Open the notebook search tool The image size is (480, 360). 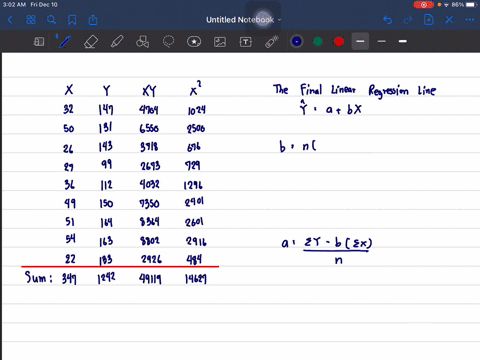(x=51, y=20)
